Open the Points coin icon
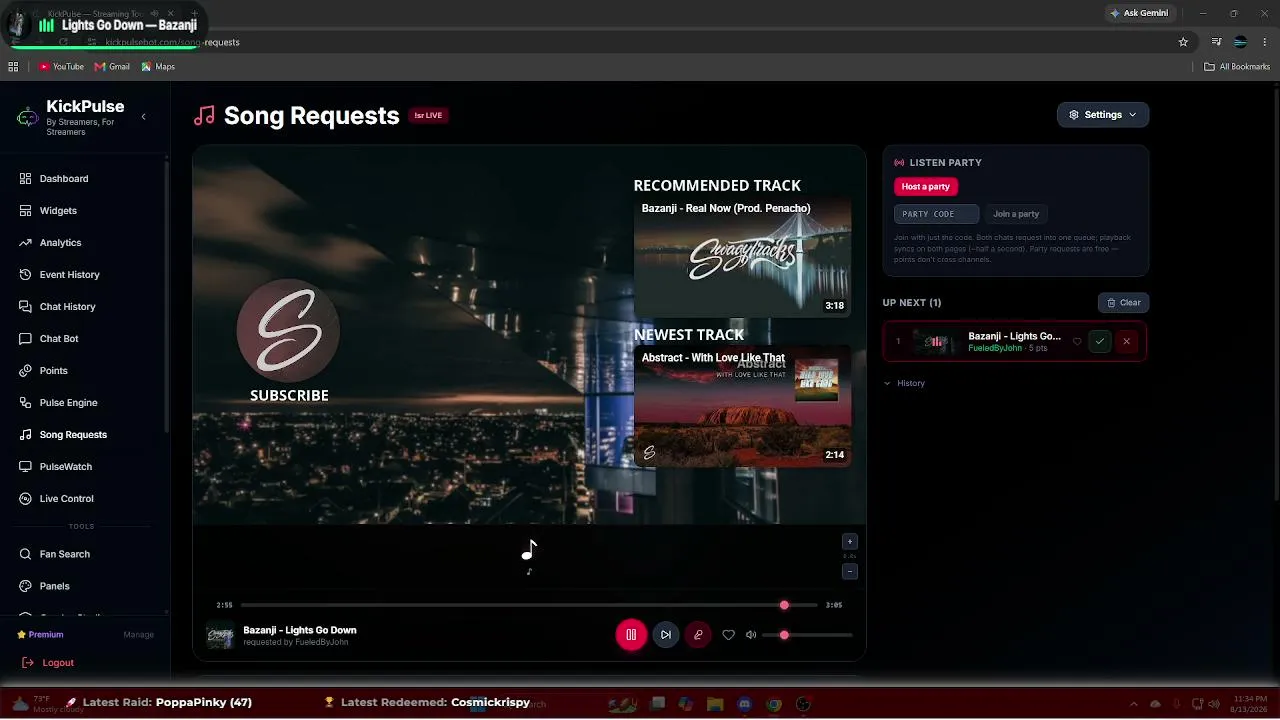This screenshot has height=720, width=1280. click(x=26, y=371)
